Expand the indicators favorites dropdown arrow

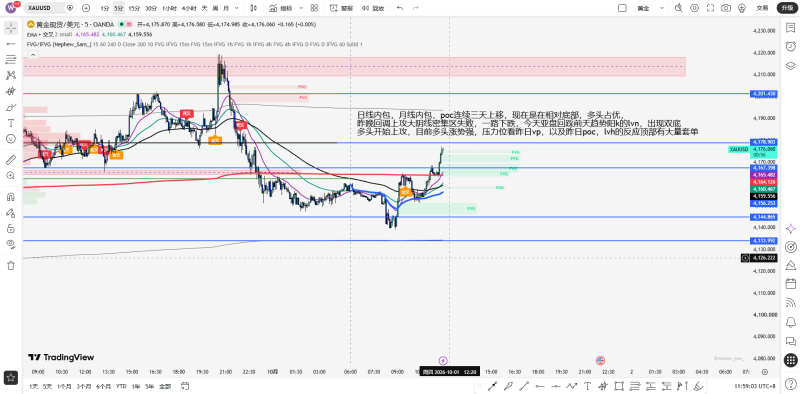click(301, 8)
